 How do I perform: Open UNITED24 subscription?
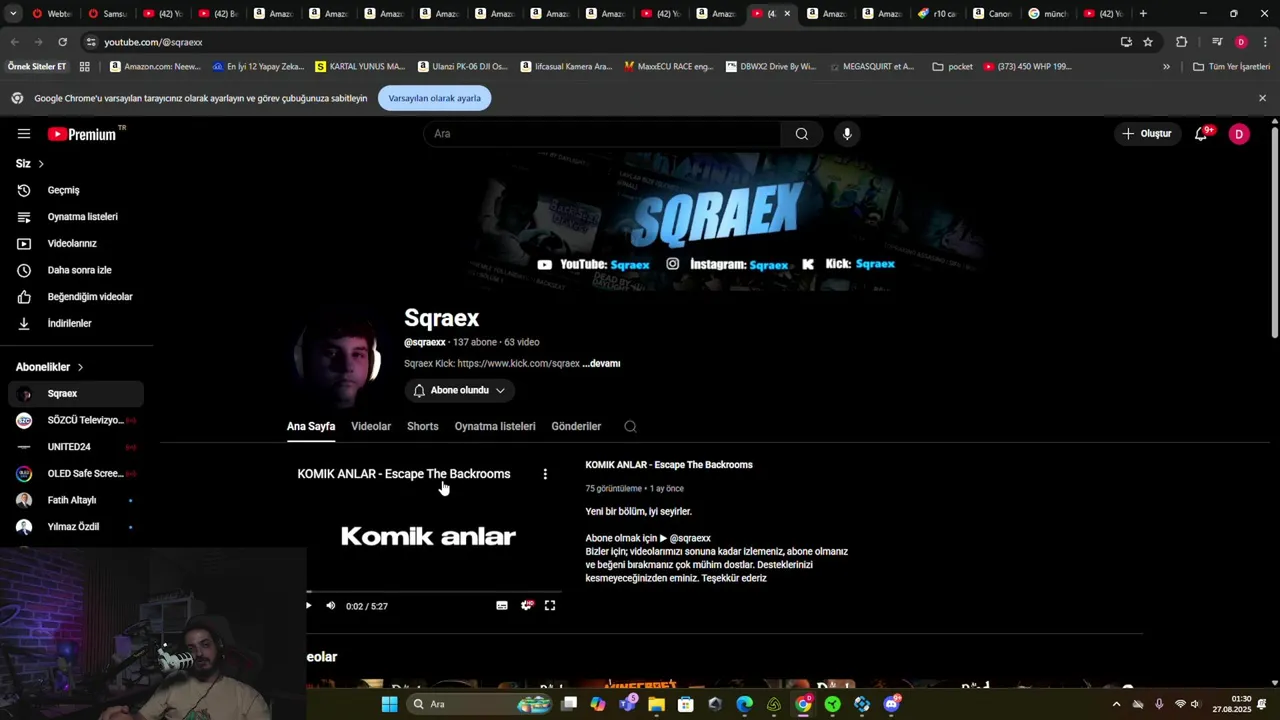[76, 447]
